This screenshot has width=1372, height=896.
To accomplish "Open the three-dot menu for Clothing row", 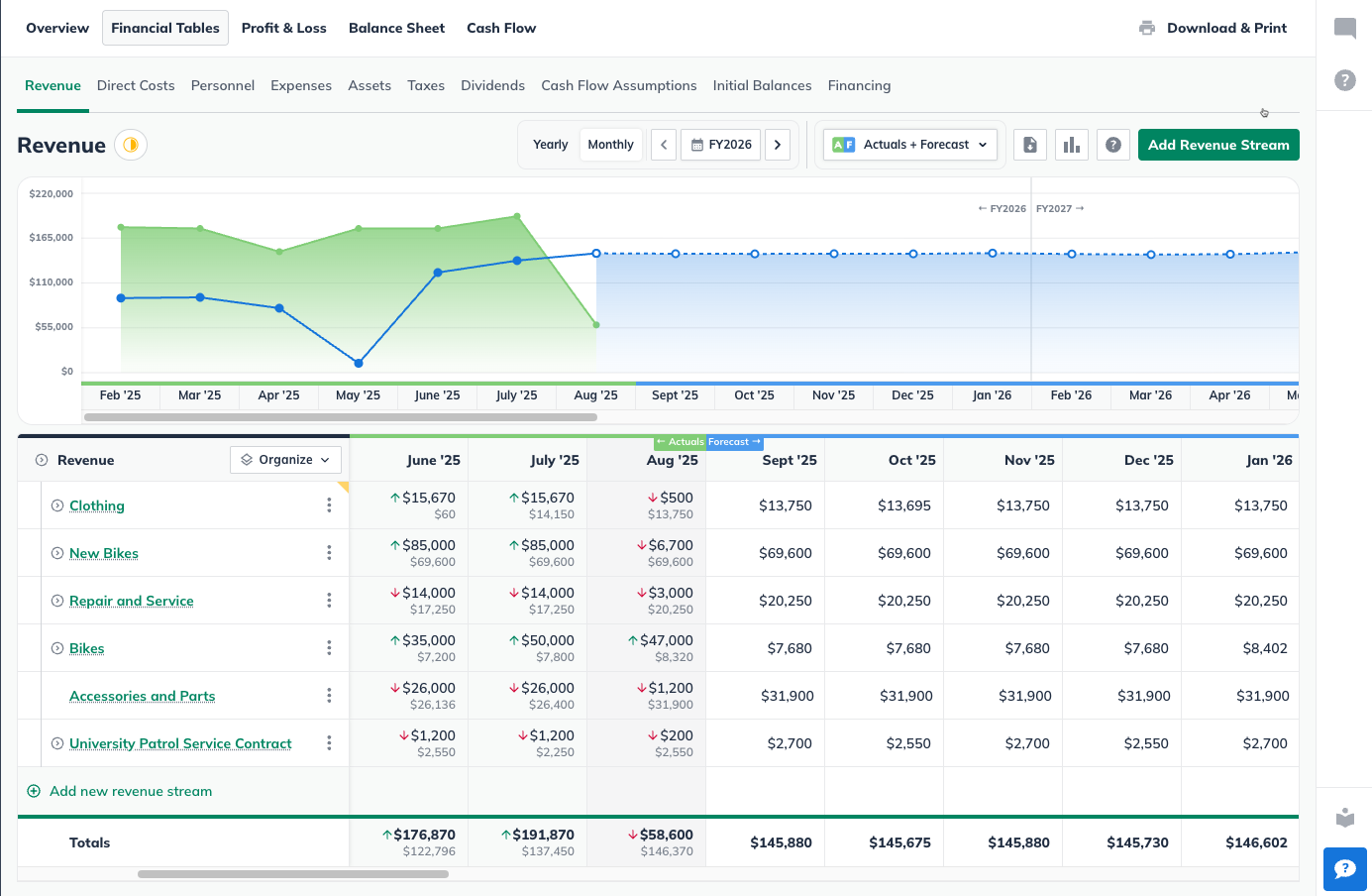I will (x=329, y=505).
